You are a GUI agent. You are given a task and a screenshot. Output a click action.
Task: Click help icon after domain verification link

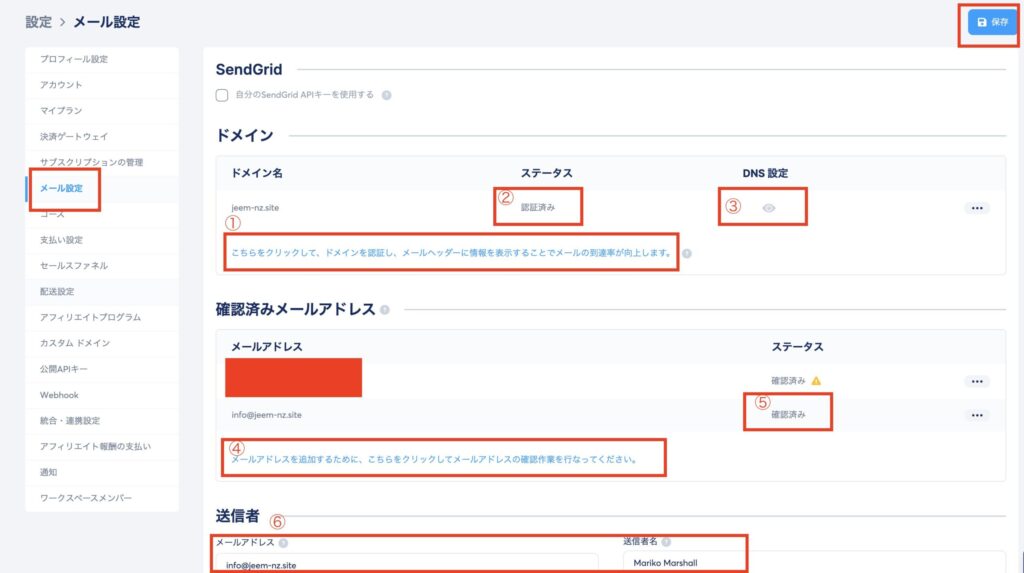coord(686,253)
